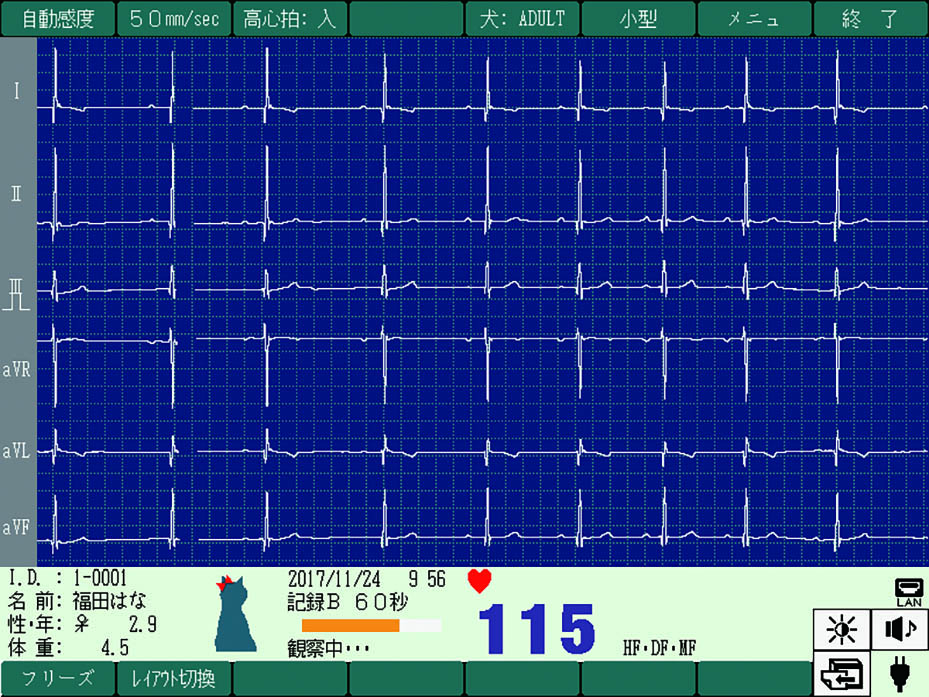Click the calibration pulse symbol under lead III
Screen dimensions: 929x697
click(x=17, y=299)
